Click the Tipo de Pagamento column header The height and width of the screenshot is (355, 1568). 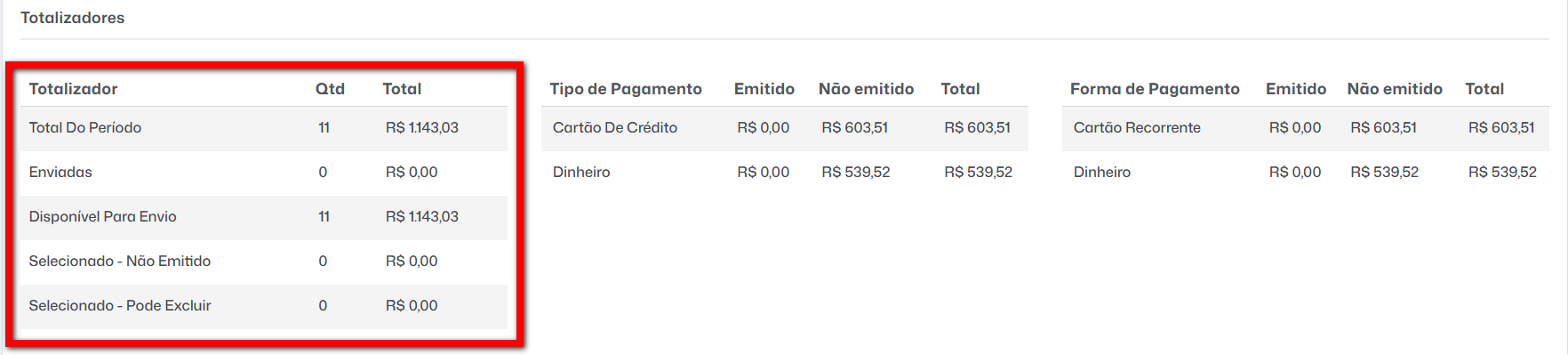click(626, 89)
